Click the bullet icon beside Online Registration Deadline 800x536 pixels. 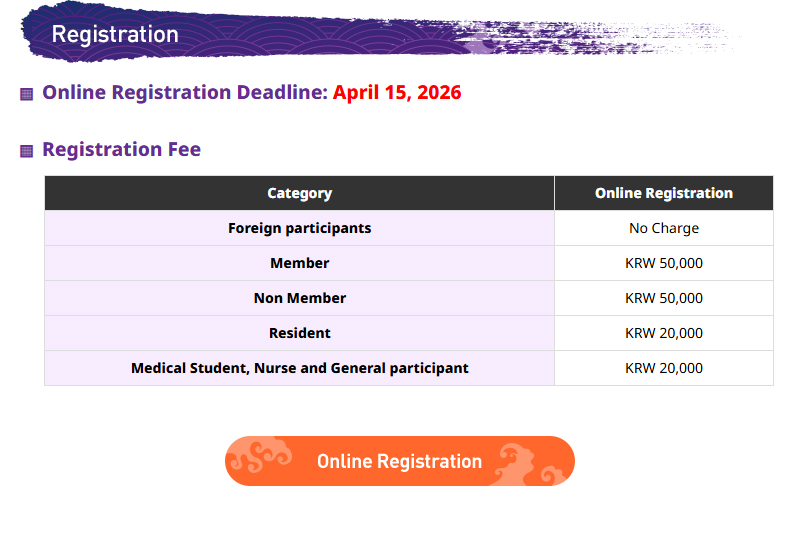[x=27, y=94]
